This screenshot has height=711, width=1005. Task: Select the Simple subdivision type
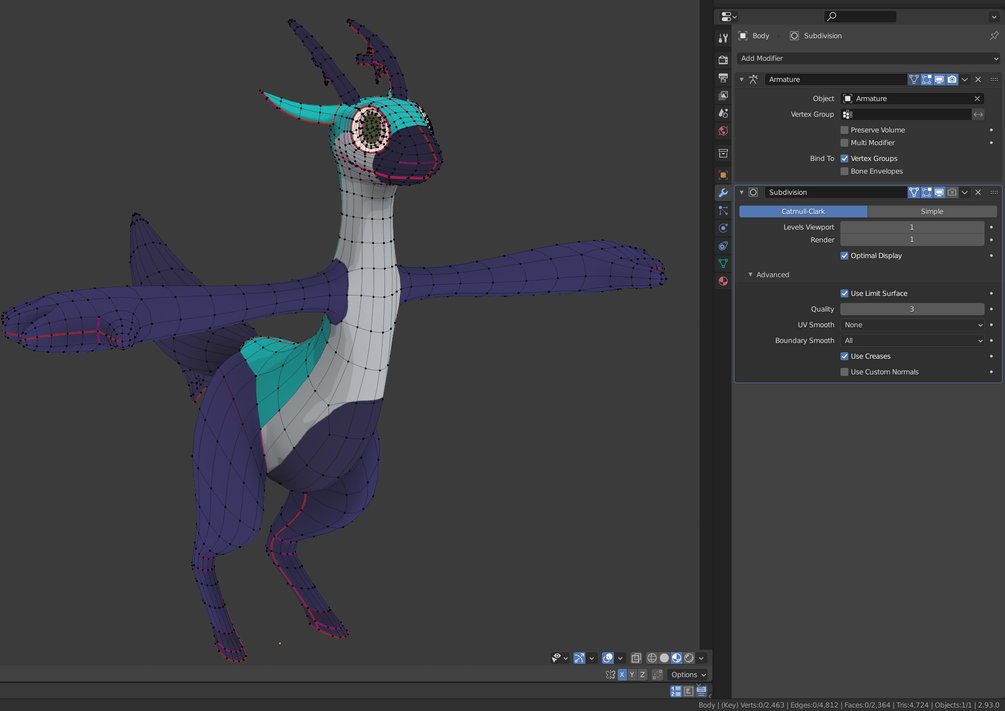click(931, 211)
